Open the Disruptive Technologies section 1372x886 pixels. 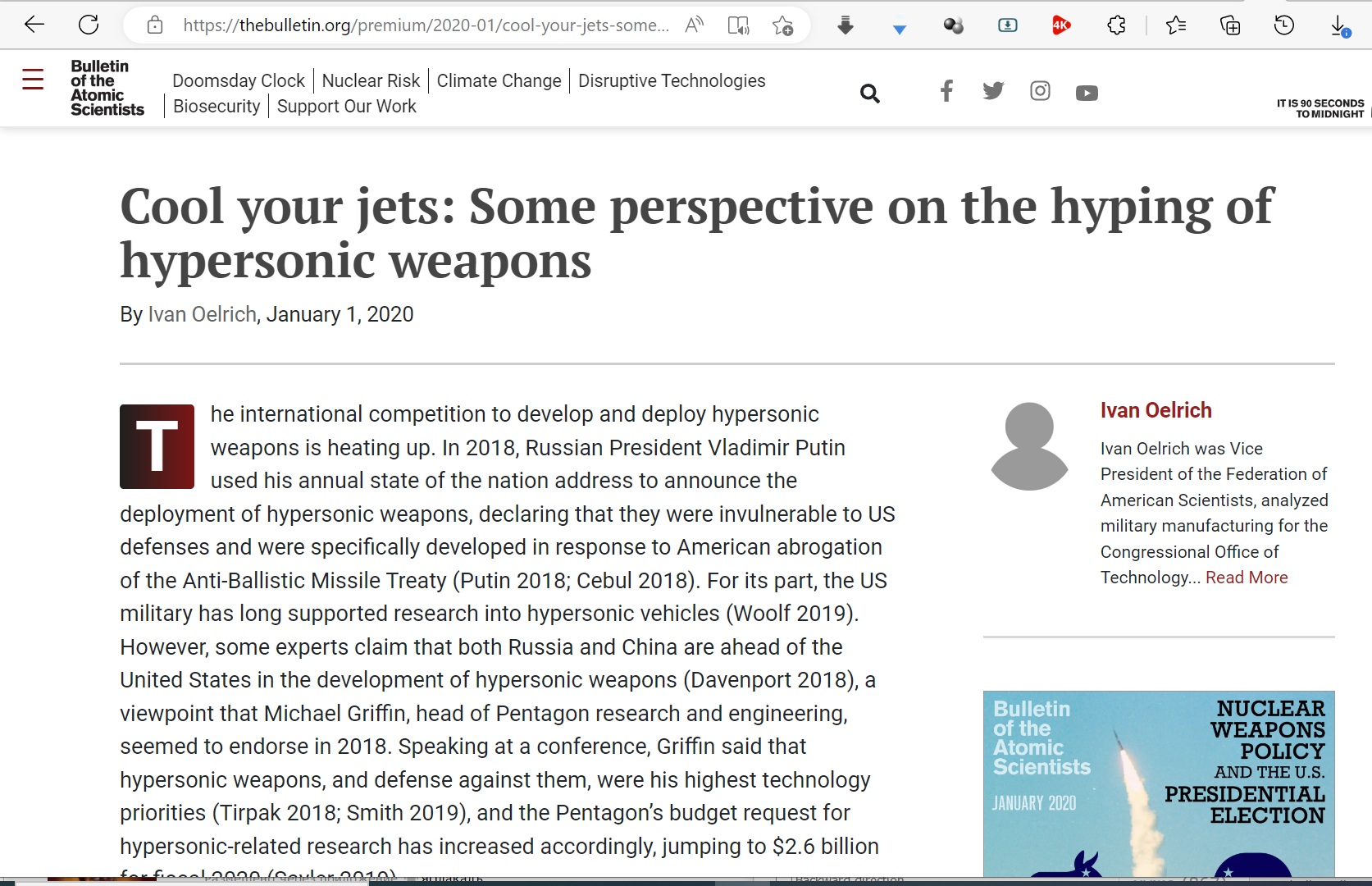coord(672,80)
